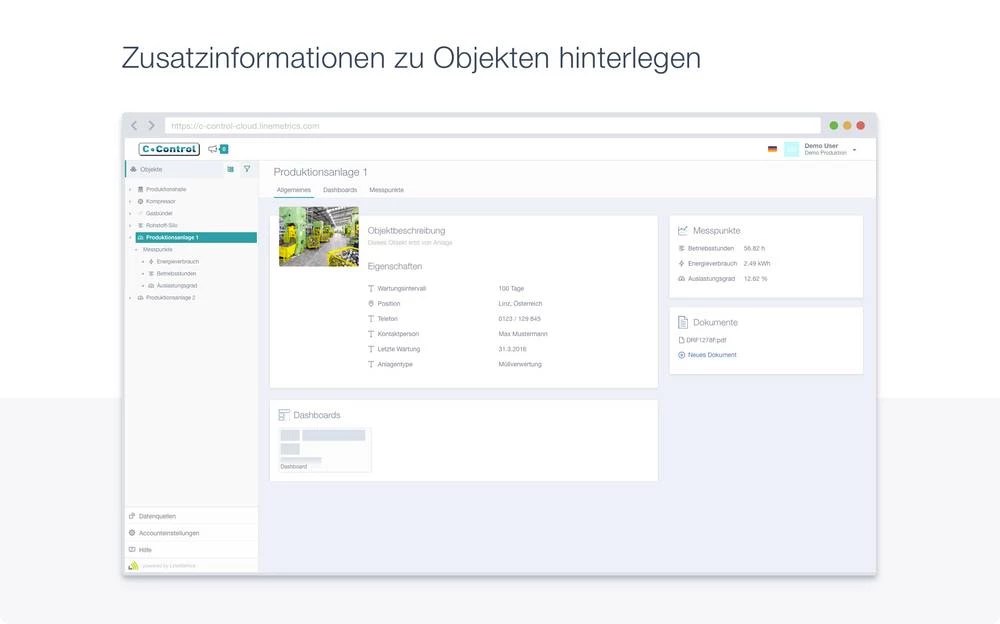1000x624 pixels.
Task: Switch to the Dashboards tab
Action: 340,190
